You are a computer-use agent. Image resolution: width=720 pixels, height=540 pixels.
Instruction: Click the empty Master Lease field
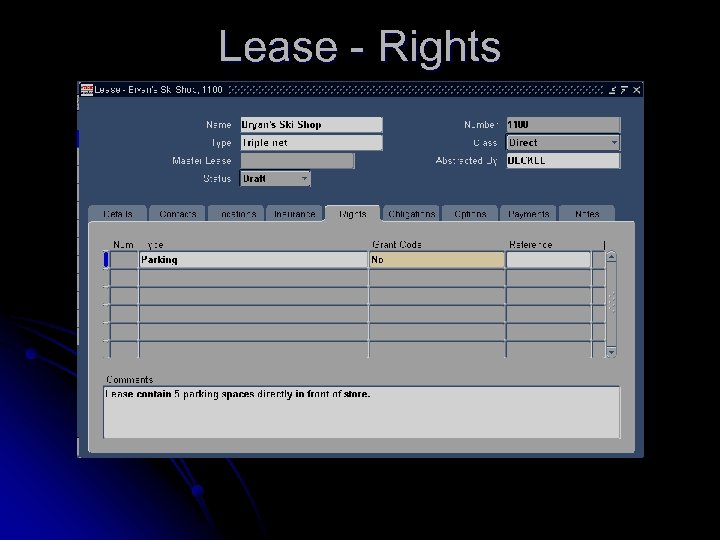pyautogui.click(x=298, y=161)
